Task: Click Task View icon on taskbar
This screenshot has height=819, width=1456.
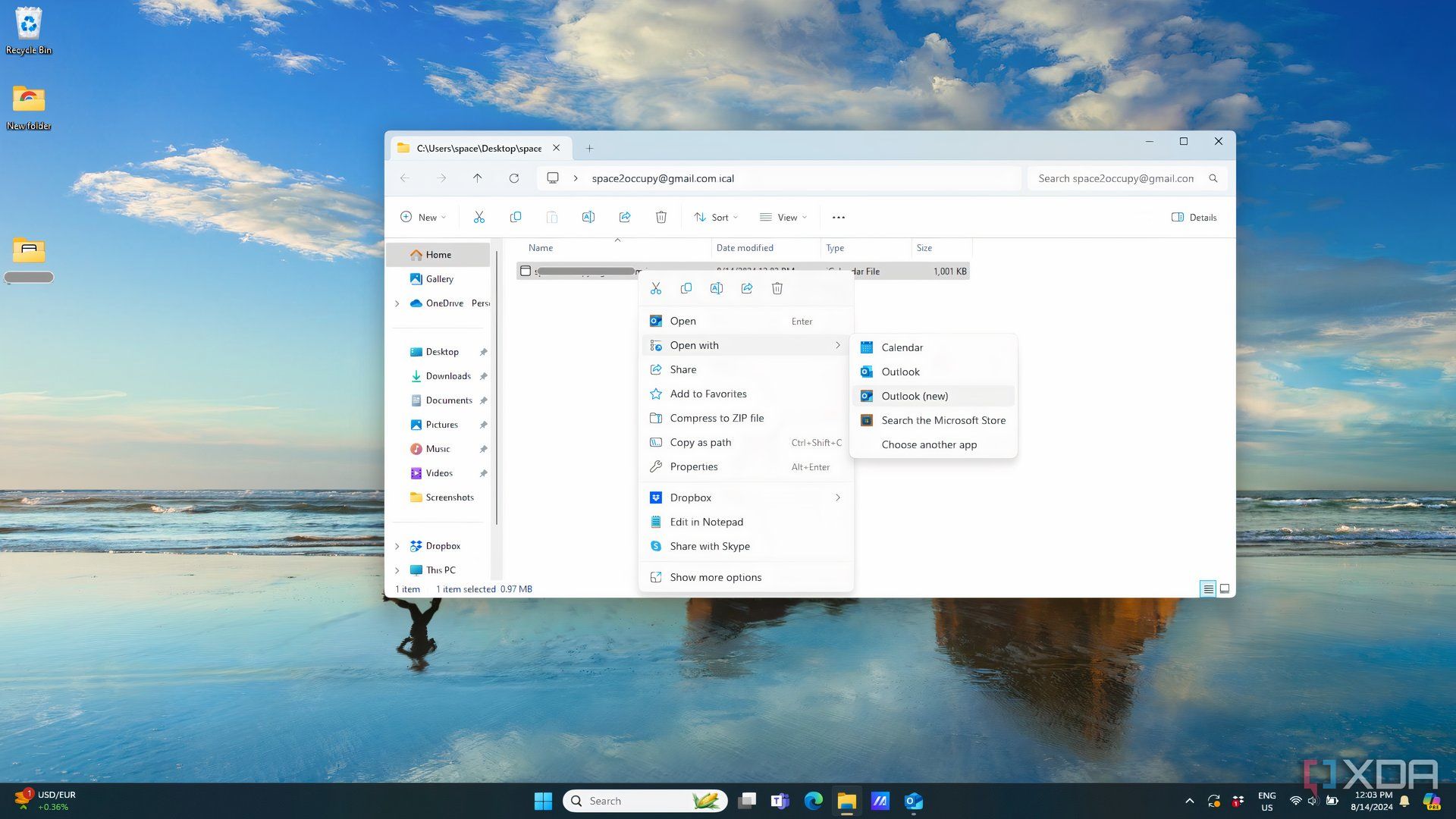Action: 747,801
